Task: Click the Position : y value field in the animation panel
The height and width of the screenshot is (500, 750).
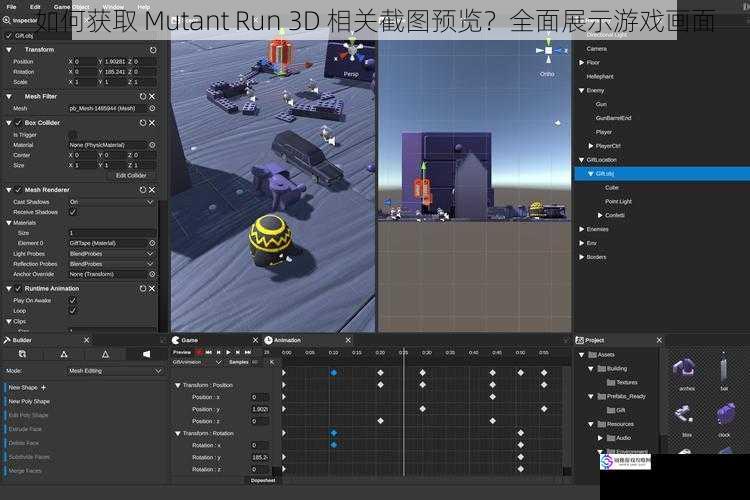Action: (260, 410)
